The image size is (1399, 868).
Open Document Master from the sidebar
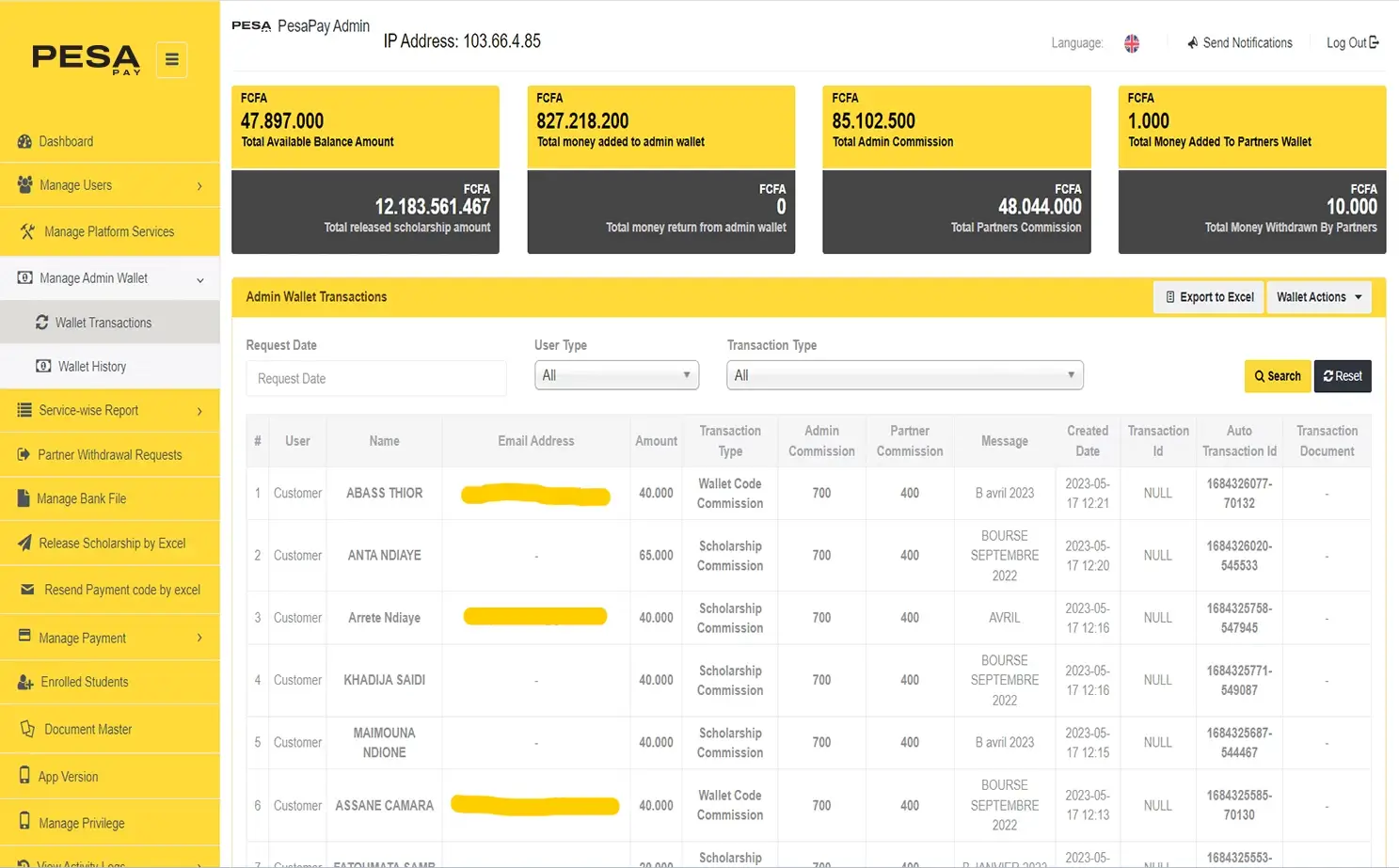click(88, 728)
